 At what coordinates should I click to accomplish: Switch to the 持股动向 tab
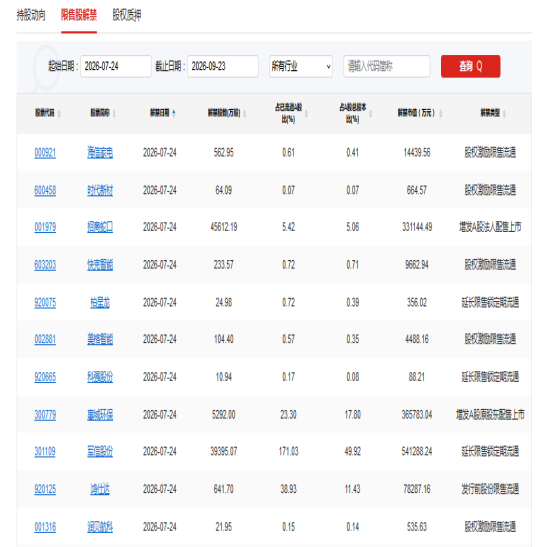pos(31,15)
